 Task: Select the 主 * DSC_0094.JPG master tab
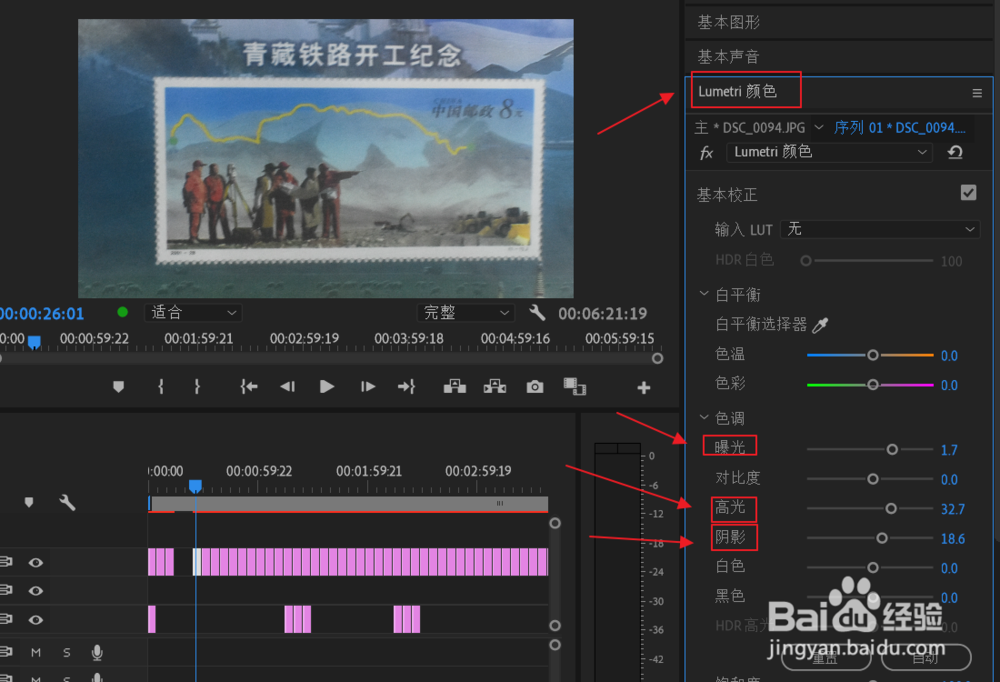coord(750,128)
